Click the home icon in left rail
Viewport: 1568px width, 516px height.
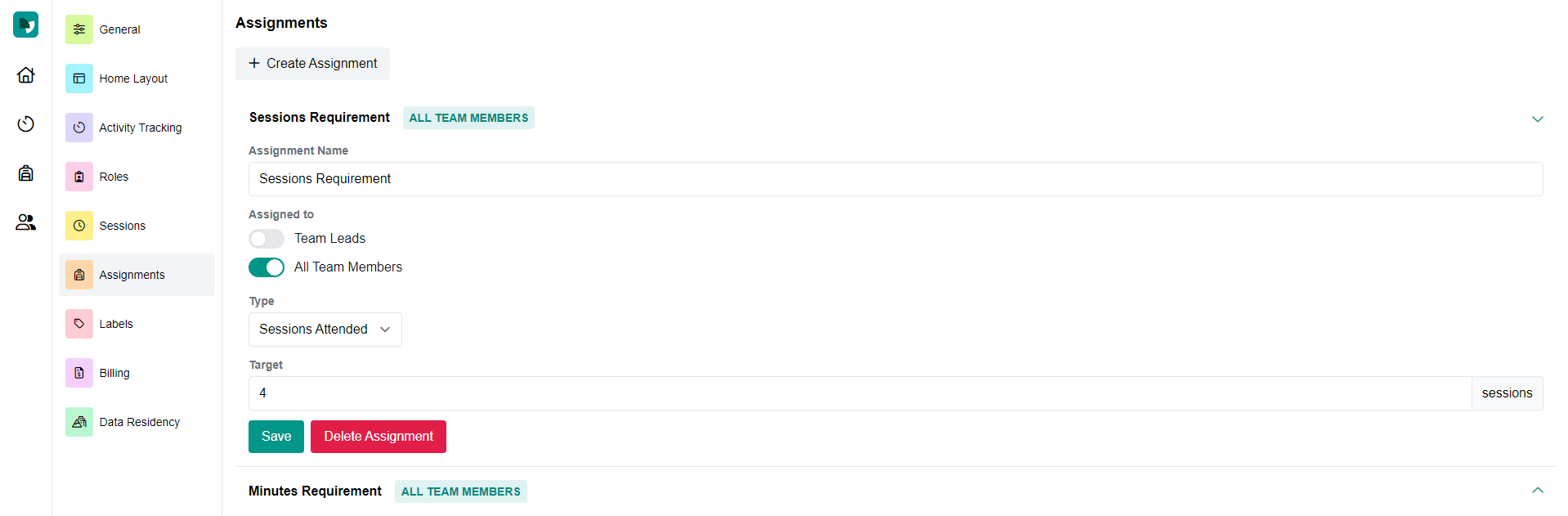point(26,75)
